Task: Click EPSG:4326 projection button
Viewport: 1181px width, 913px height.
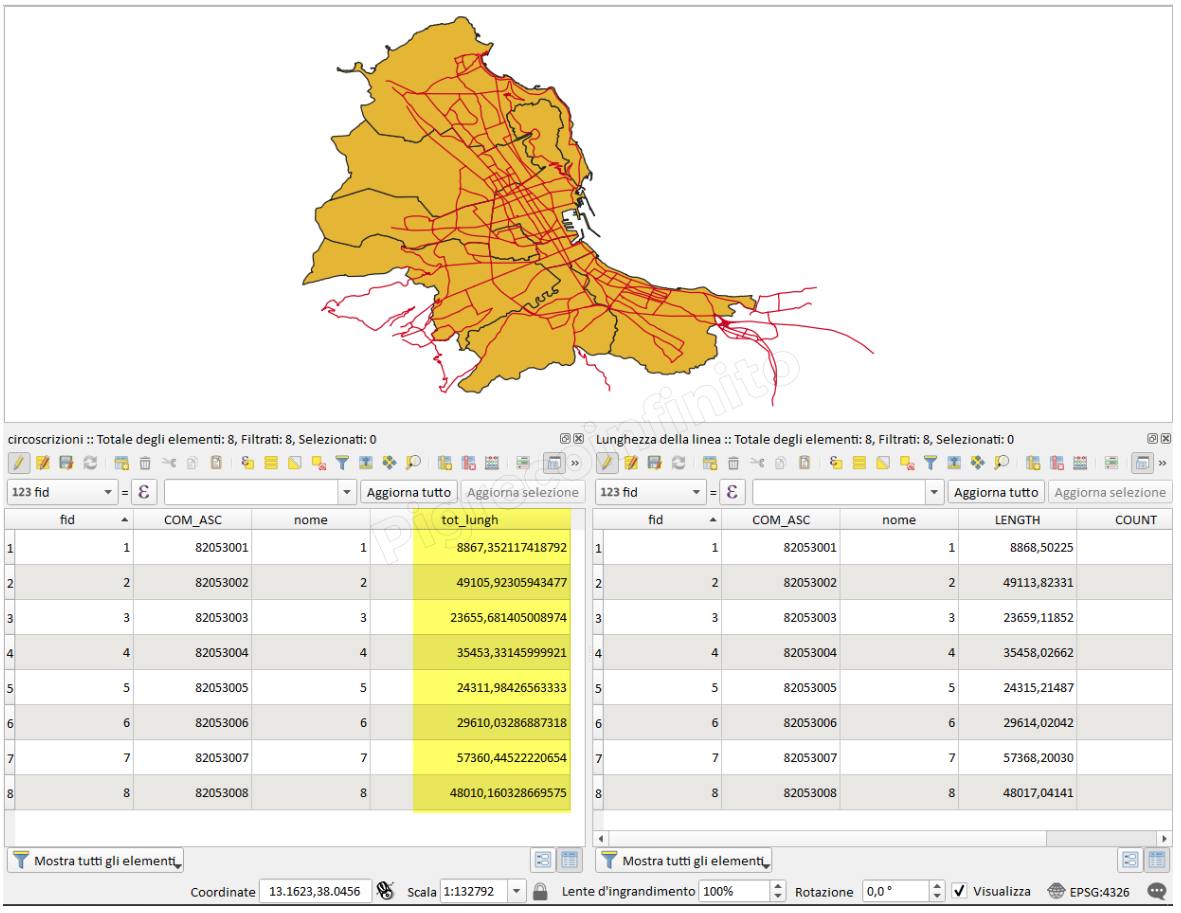Action: [x=1092, y=891]
